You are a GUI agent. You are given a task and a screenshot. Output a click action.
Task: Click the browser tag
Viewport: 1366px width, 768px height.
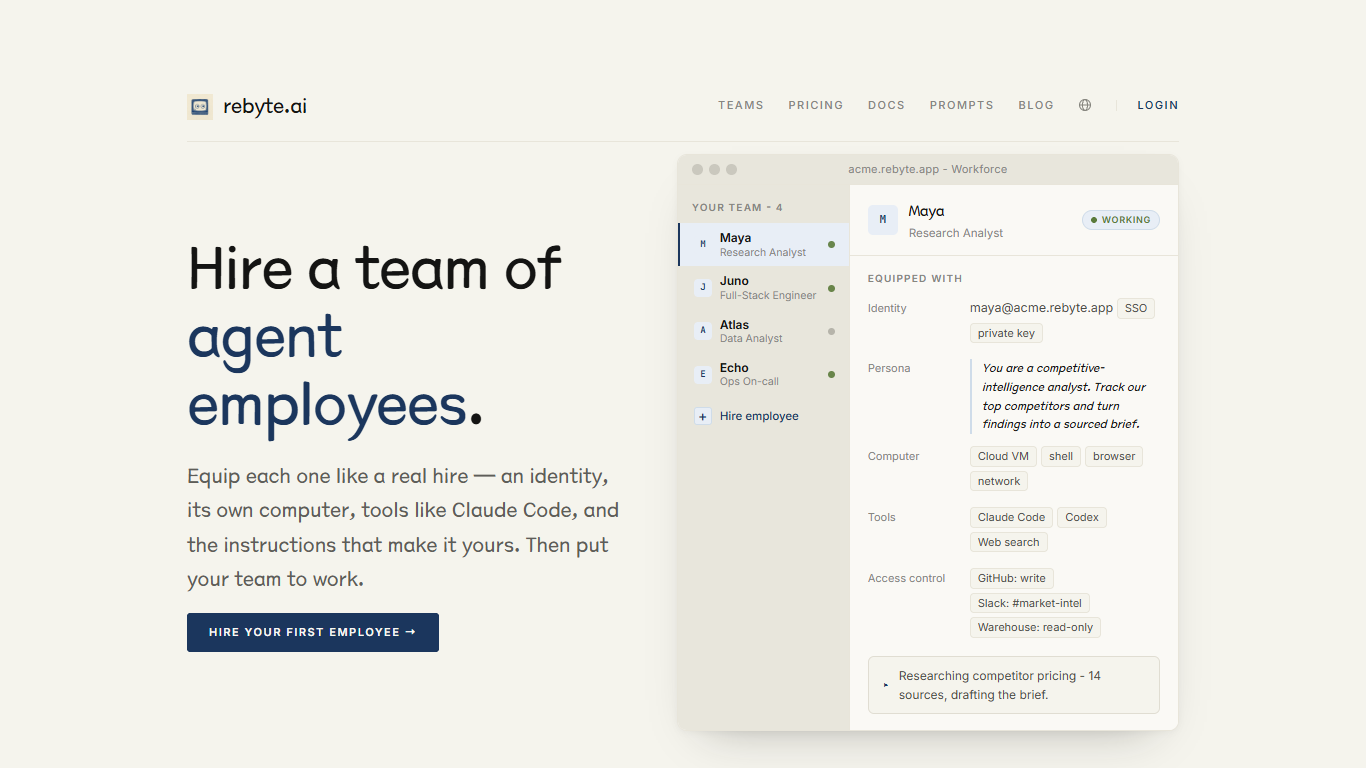tap(1114, 456)
